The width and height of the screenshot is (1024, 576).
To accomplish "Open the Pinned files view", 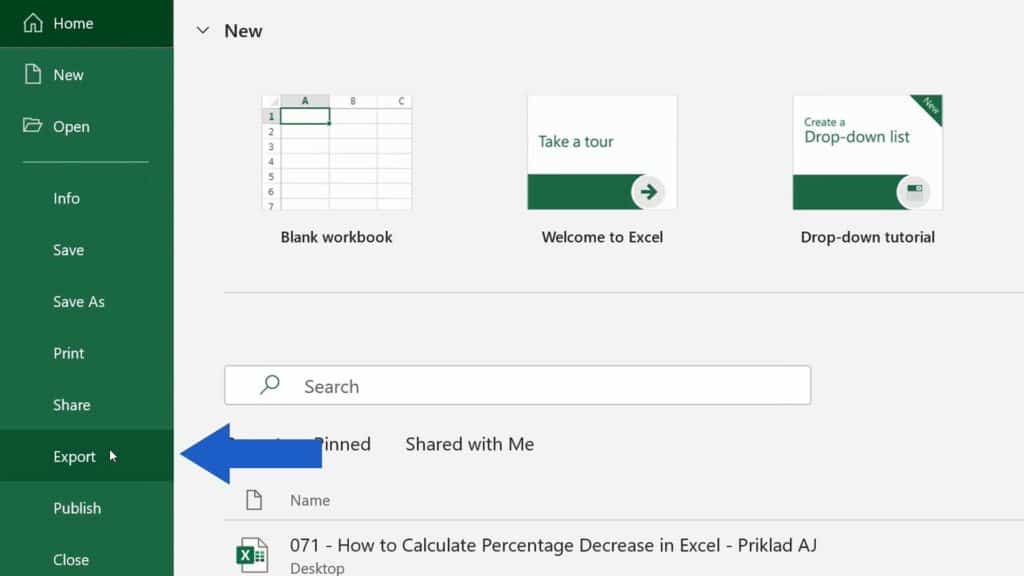I will coord(346,444).
